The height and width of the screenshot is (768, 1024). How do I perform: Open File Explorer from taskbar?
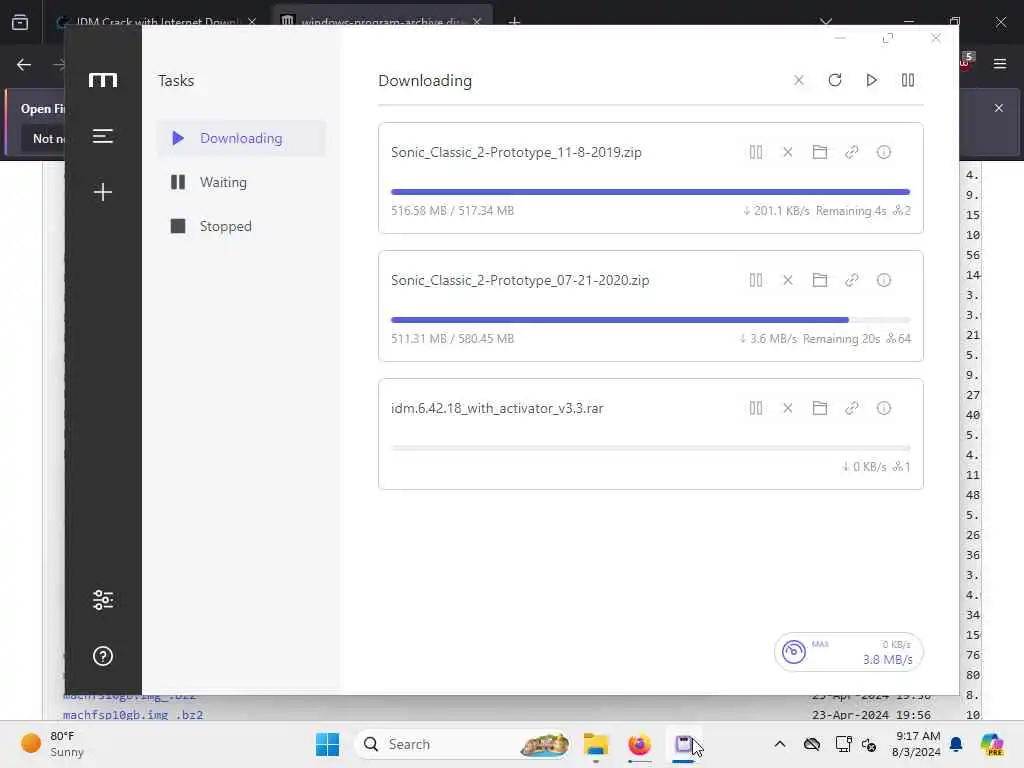pyautogui.click(x=596, y=744)
